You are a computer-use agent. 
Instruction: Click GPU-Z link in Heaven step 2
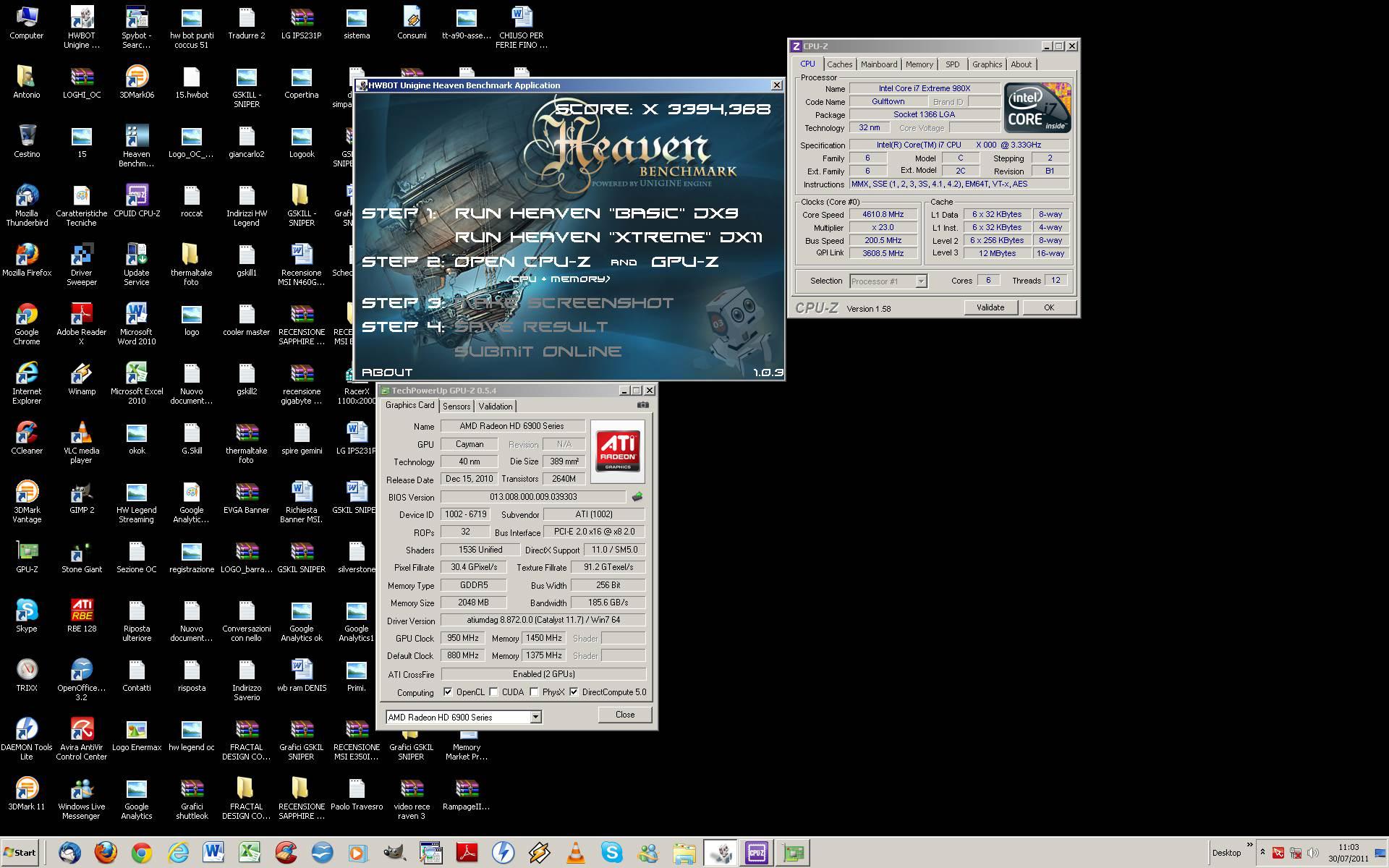(684, 261)
